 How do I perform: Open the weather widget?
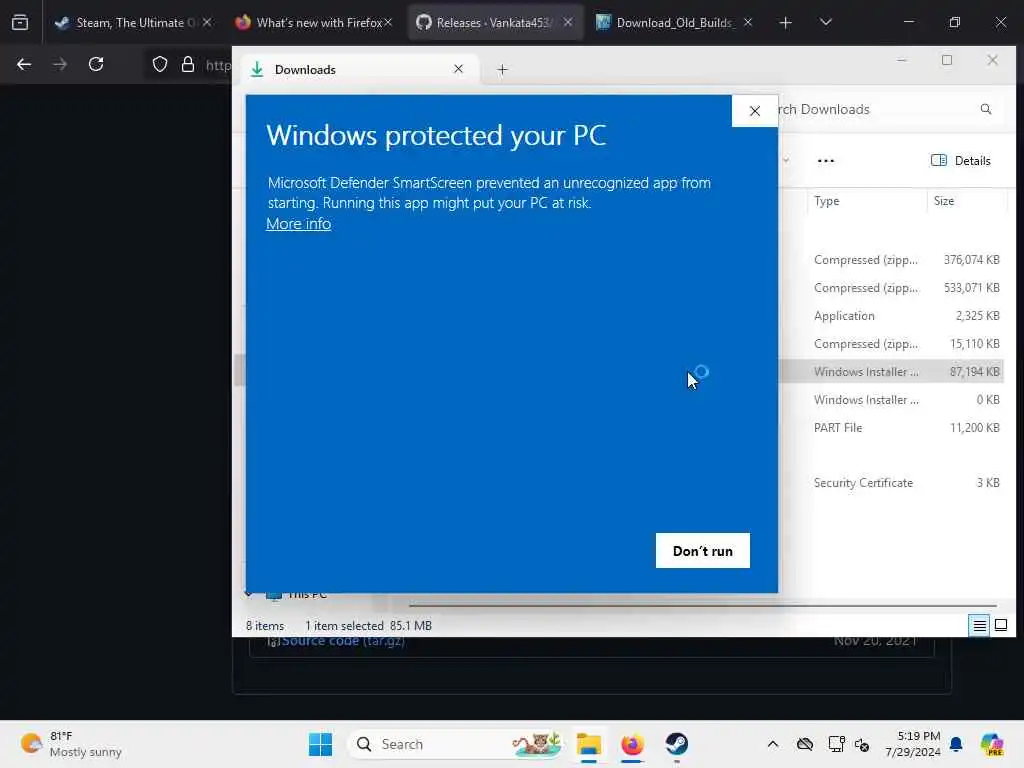click(x=71, y=744)
